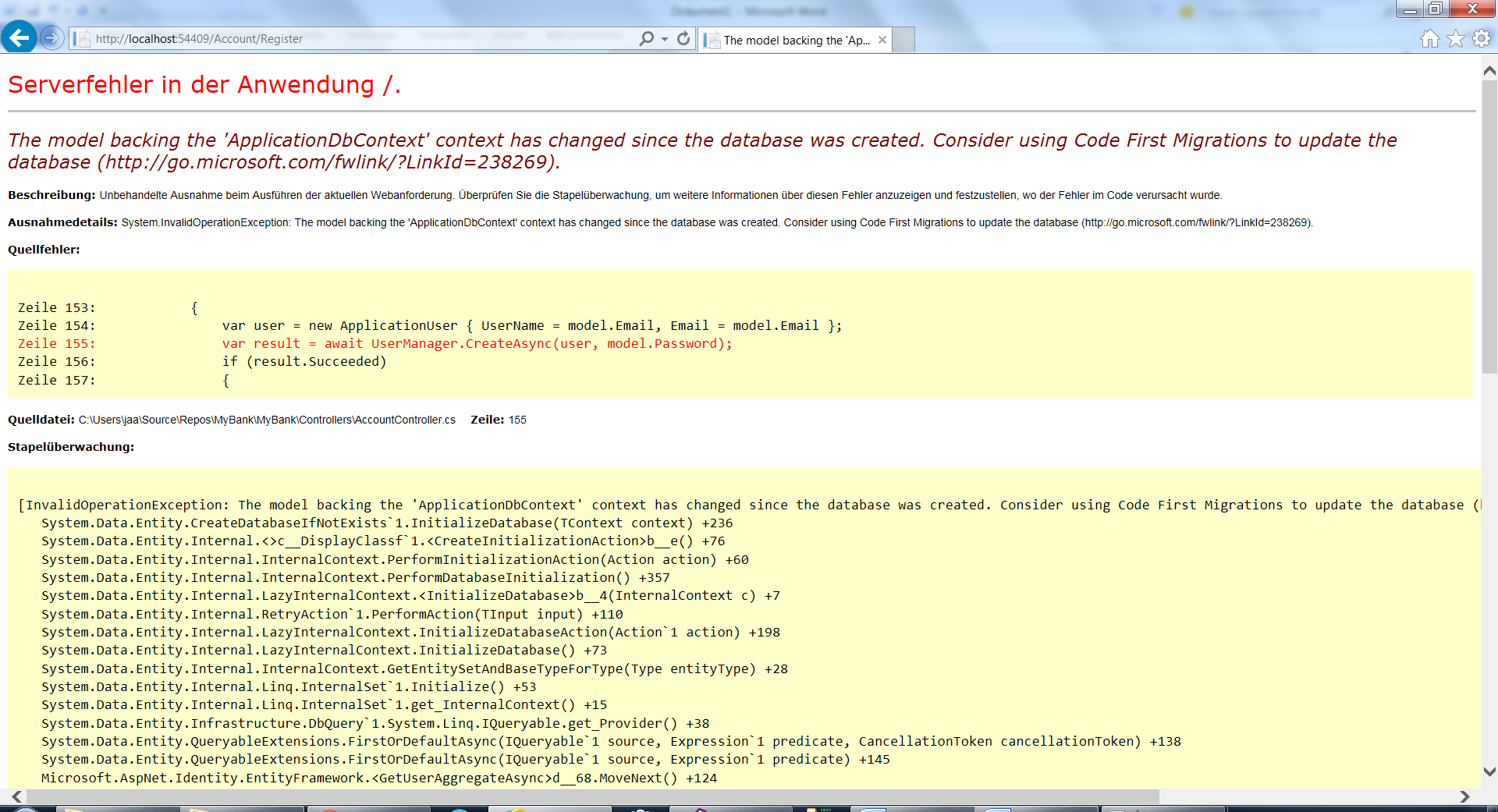Go back using the browser back arrow
The image size is (1498, 812).
(x=19, y=37)
